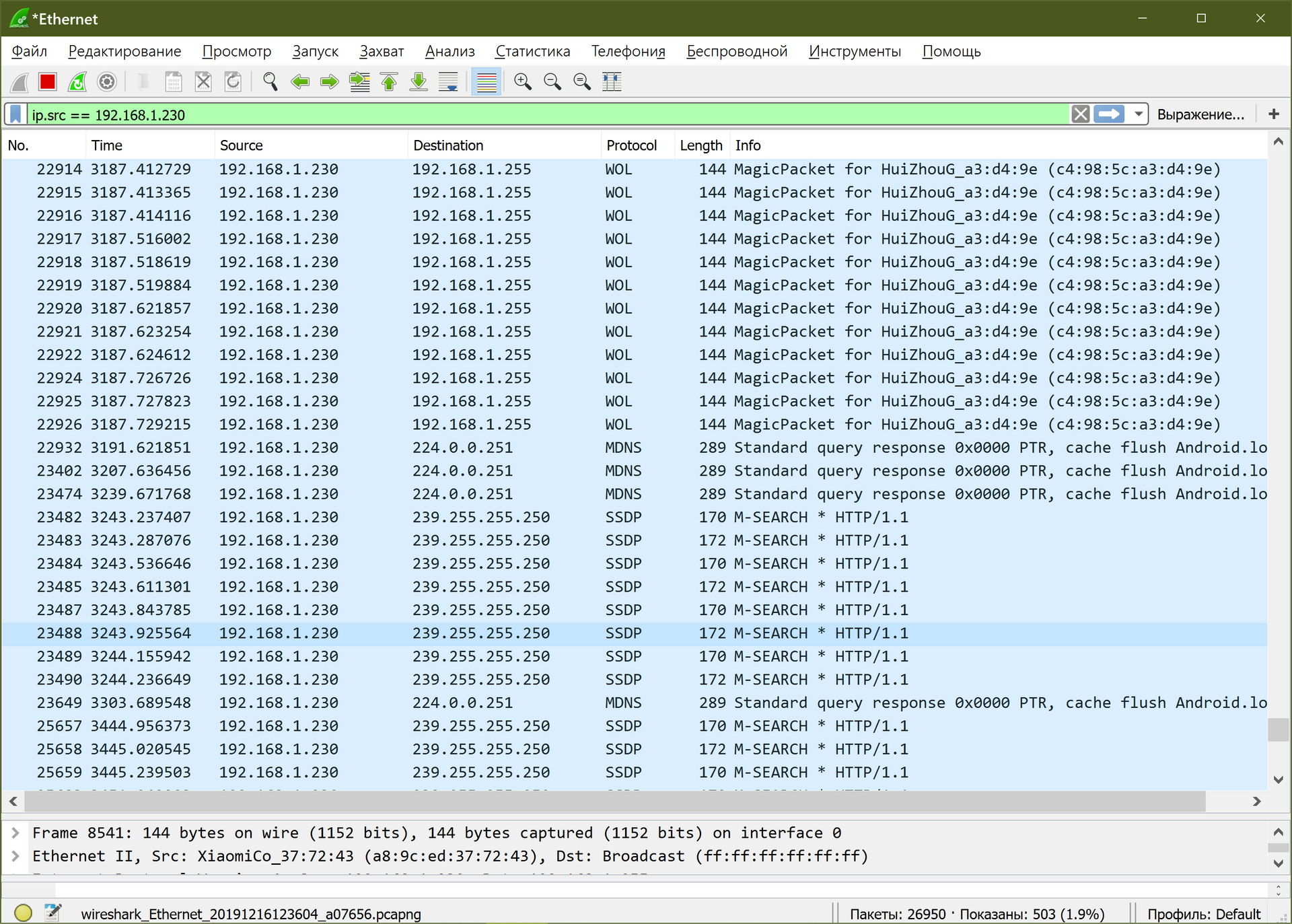Click the open capture file icon
1292x924 pixels.
tap(144, 82)
